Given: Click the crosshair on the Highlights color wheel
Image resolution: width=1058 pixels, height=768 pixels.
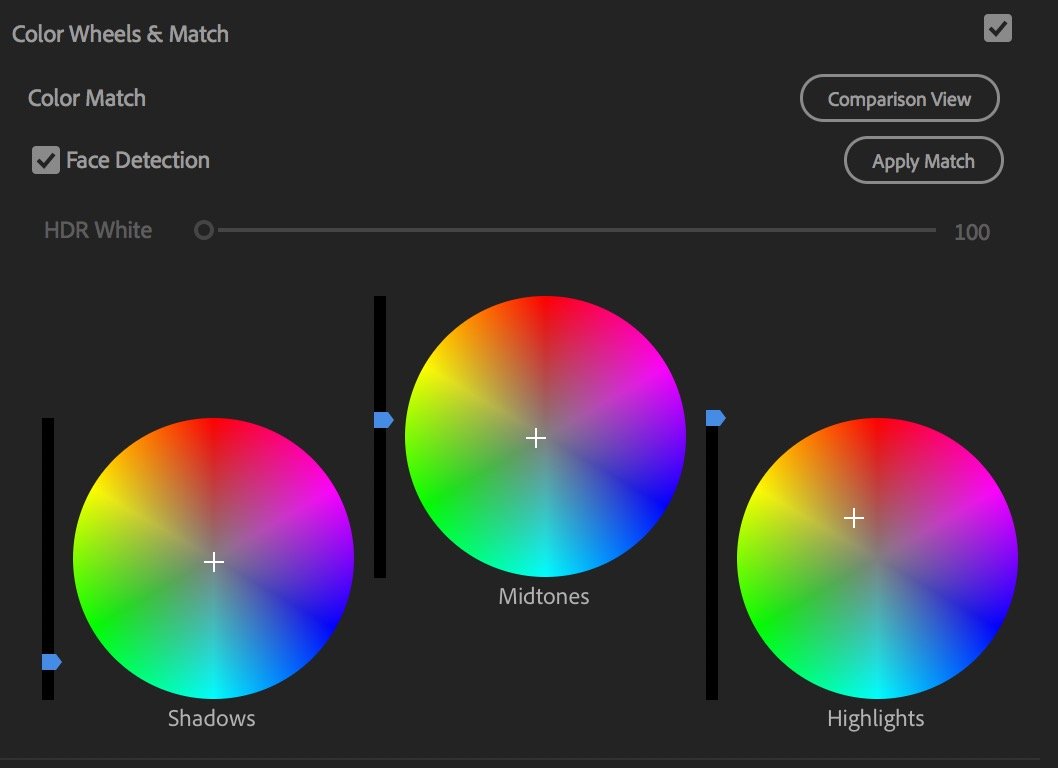Looking at the screenshot, I should 854,517.
